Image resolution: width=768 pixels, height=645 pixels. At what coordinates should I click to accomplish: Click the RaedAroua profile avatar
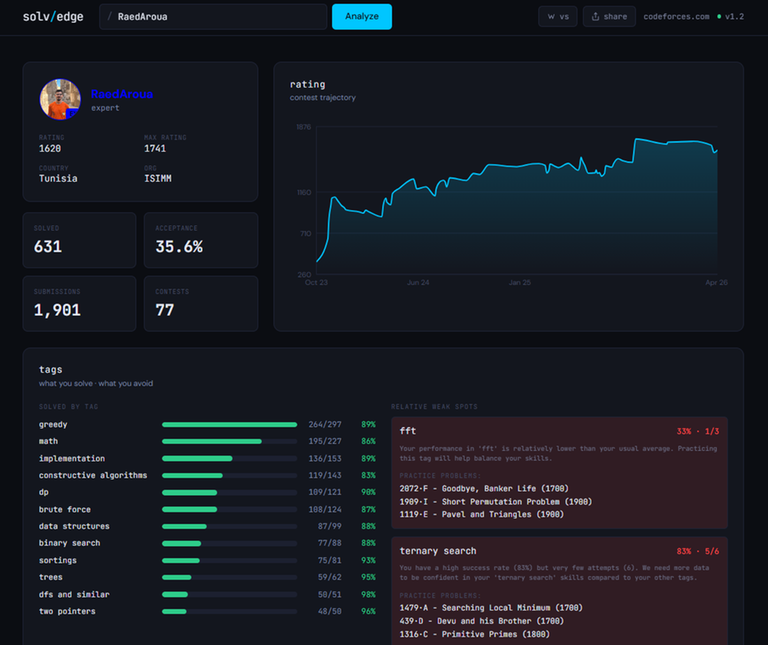point(60,100)
